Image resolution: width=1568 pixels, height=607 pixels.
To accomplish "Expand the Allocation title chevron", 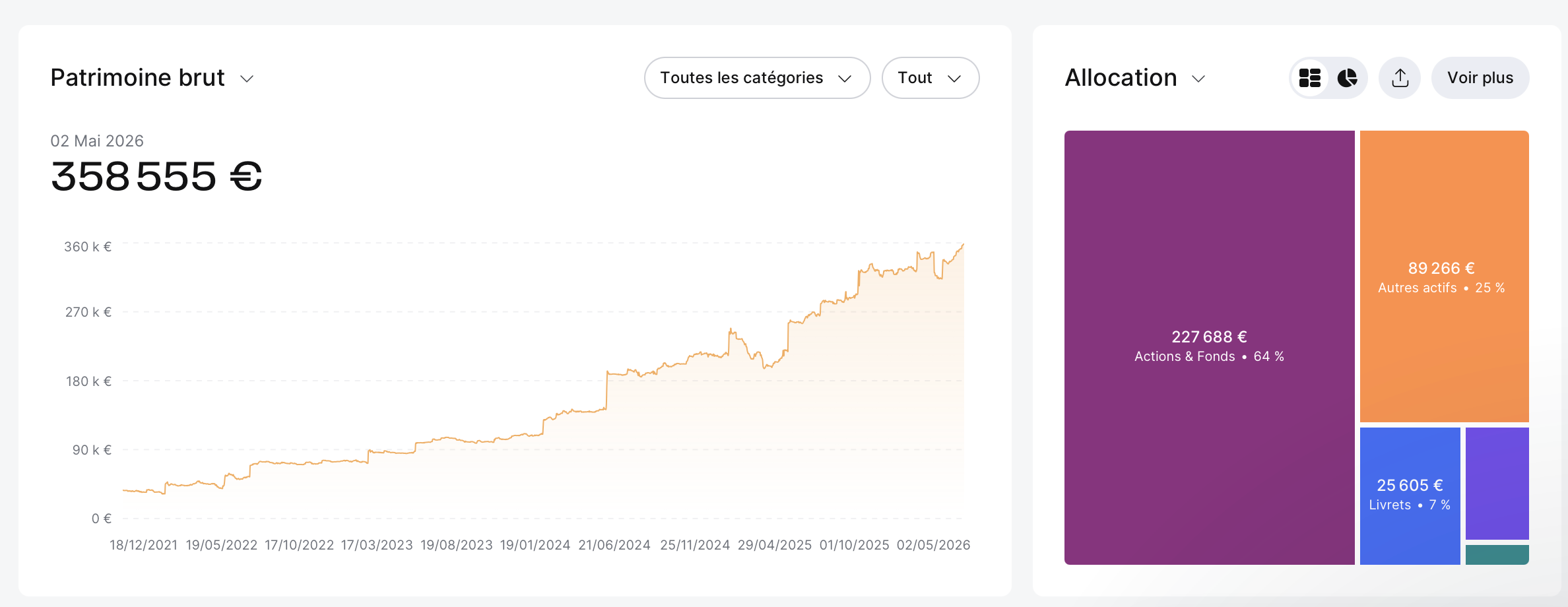I will [x=1198, y=79].
